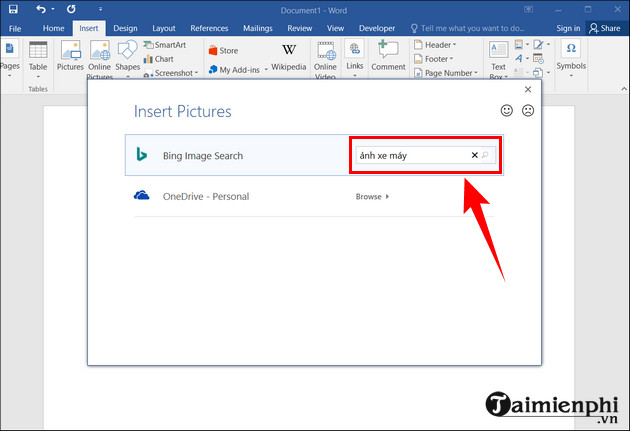
Task: Open the Undo history dropdown arrow
Action: 53,9
